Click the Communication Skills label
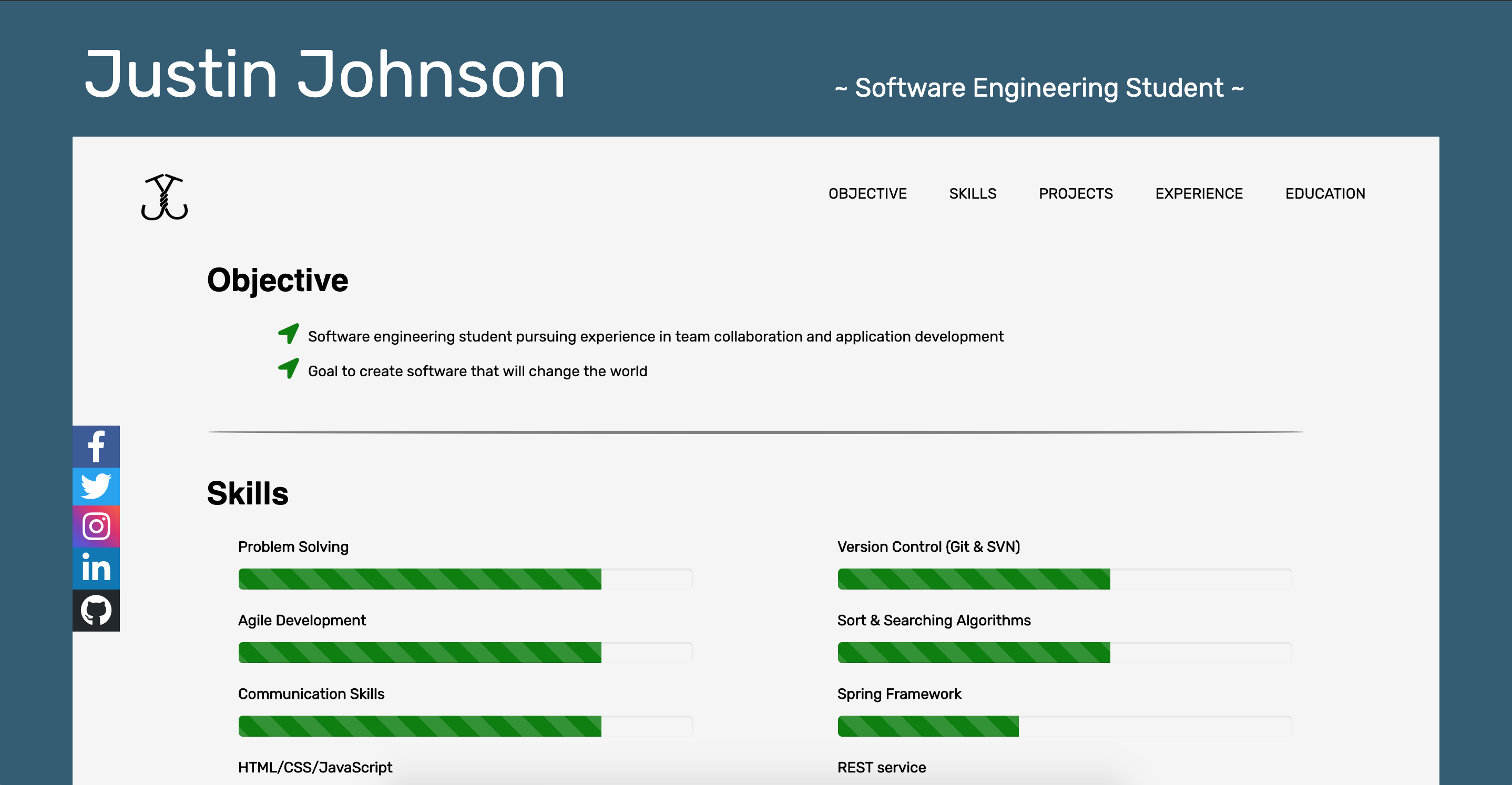1512x785 pixels. click(x=311, y=694)
